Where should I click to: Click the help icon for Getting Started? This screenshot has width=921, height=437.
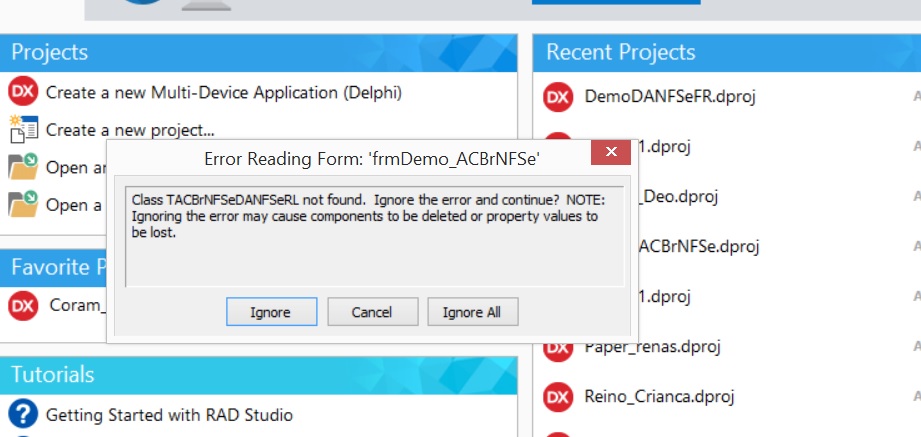(23, 414)
